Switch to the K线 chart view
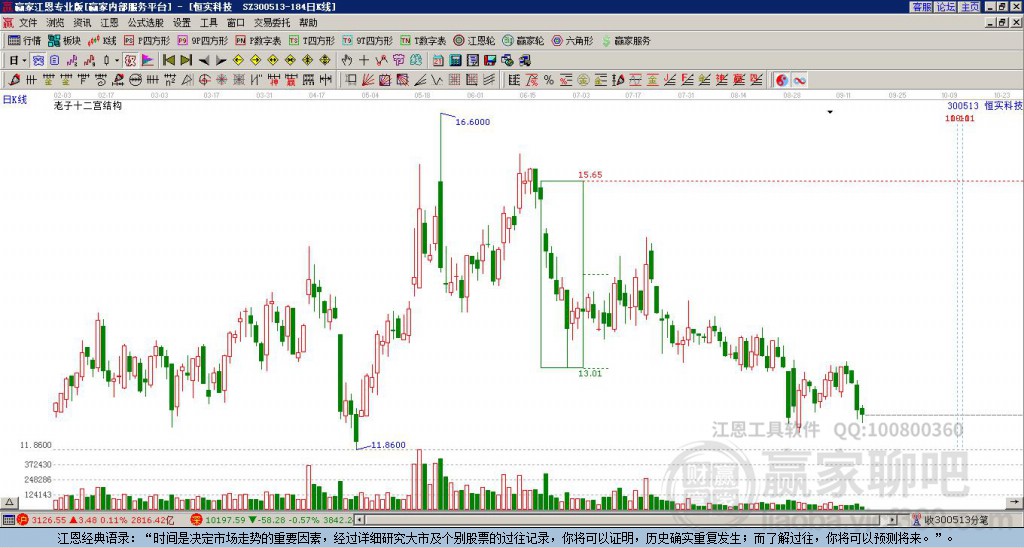The image size is (1024, 548). pyautogui.click(x=102, y=40)
